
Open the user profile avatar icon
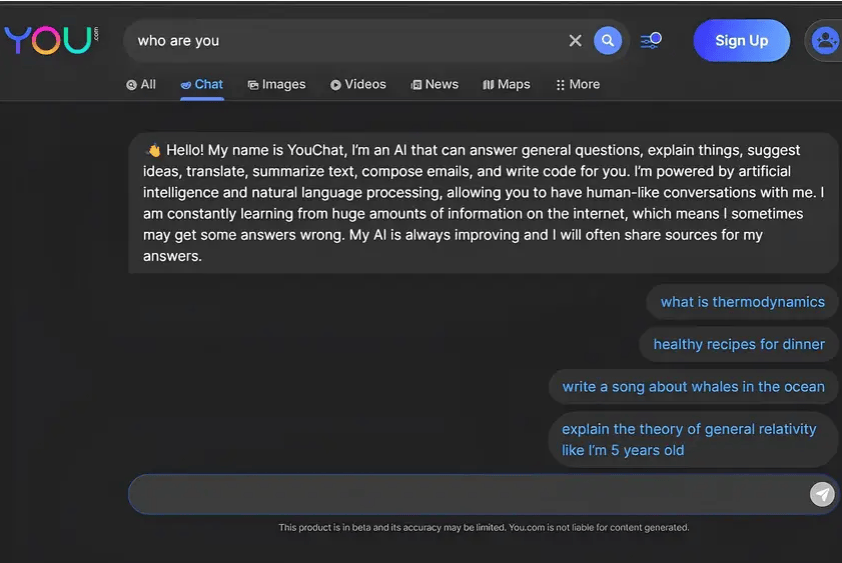825,41
